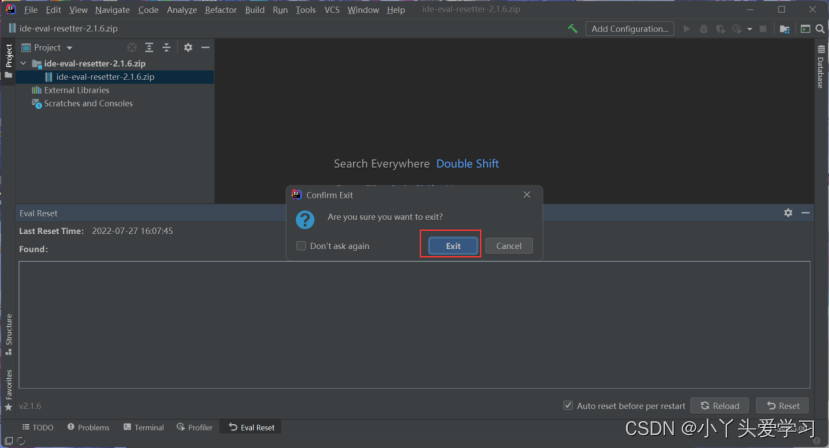Toggle Auto reset before per restart checkbox

click(568, 406)
